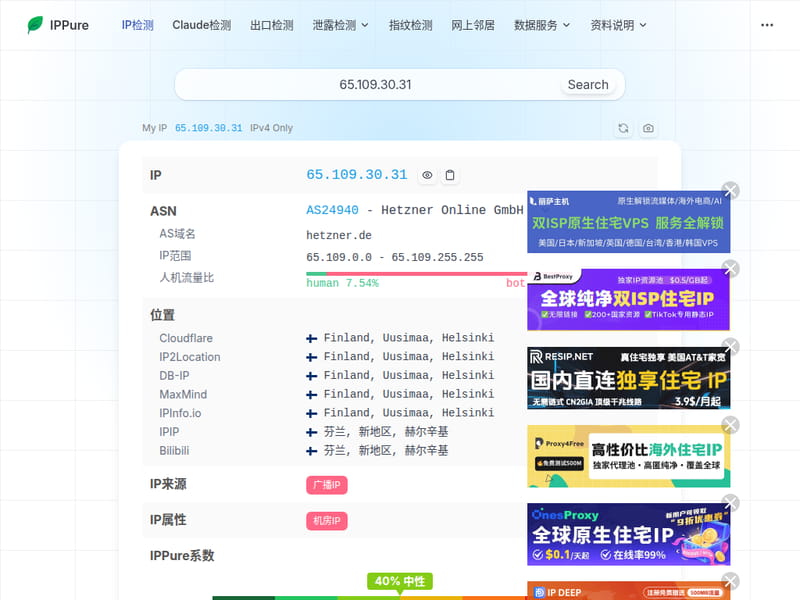Click the blue 65.109.30.31 value in the IP row
The height and width of the screenshot is (600, 800).
357,174
